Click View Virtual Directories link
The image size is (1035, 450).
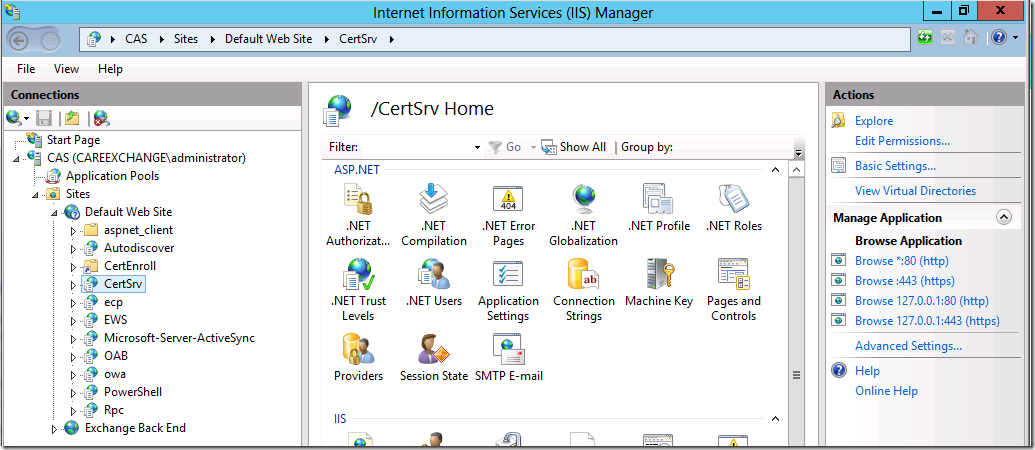click(916, 191)
